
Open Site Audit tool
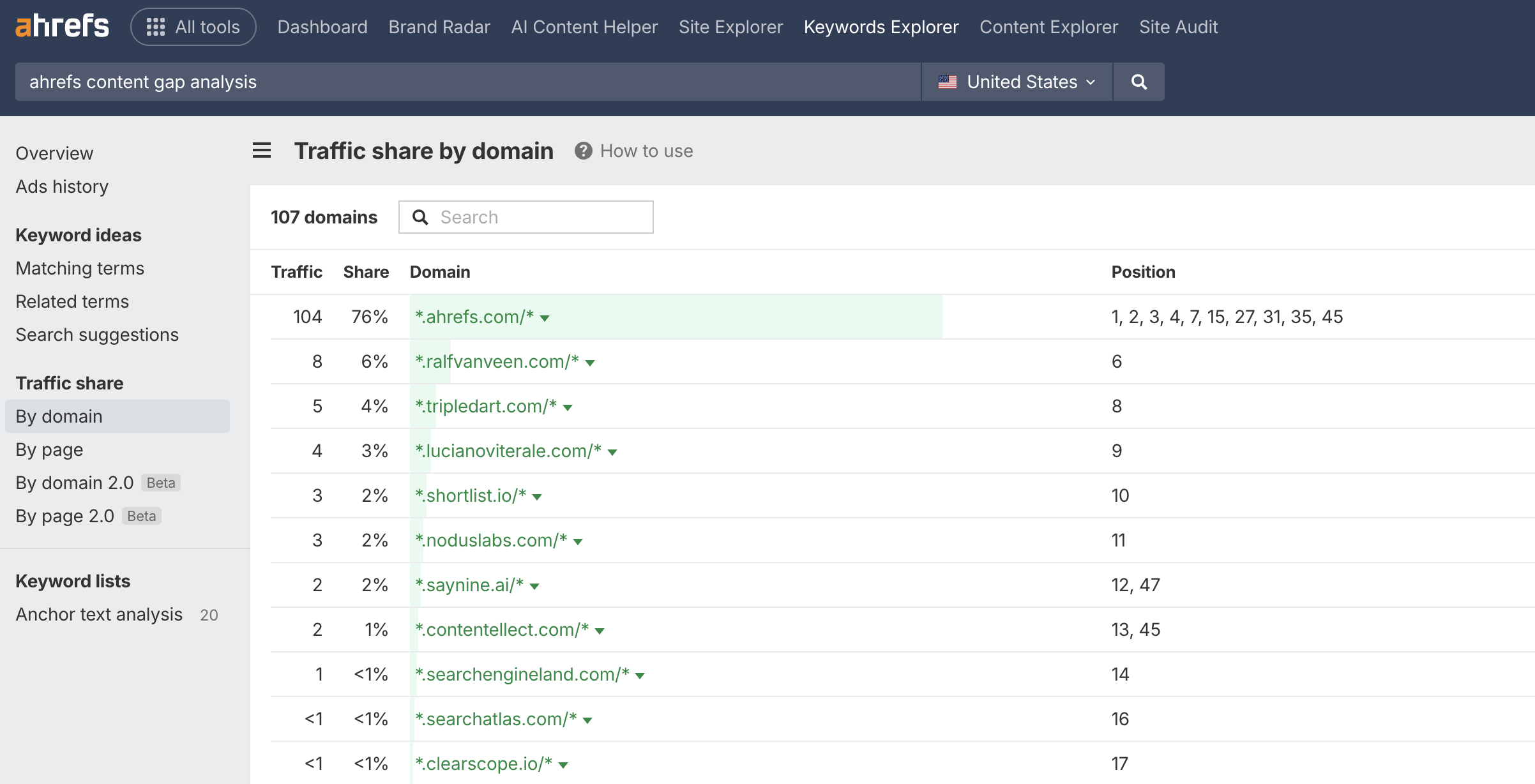[x=1179, y=27]
